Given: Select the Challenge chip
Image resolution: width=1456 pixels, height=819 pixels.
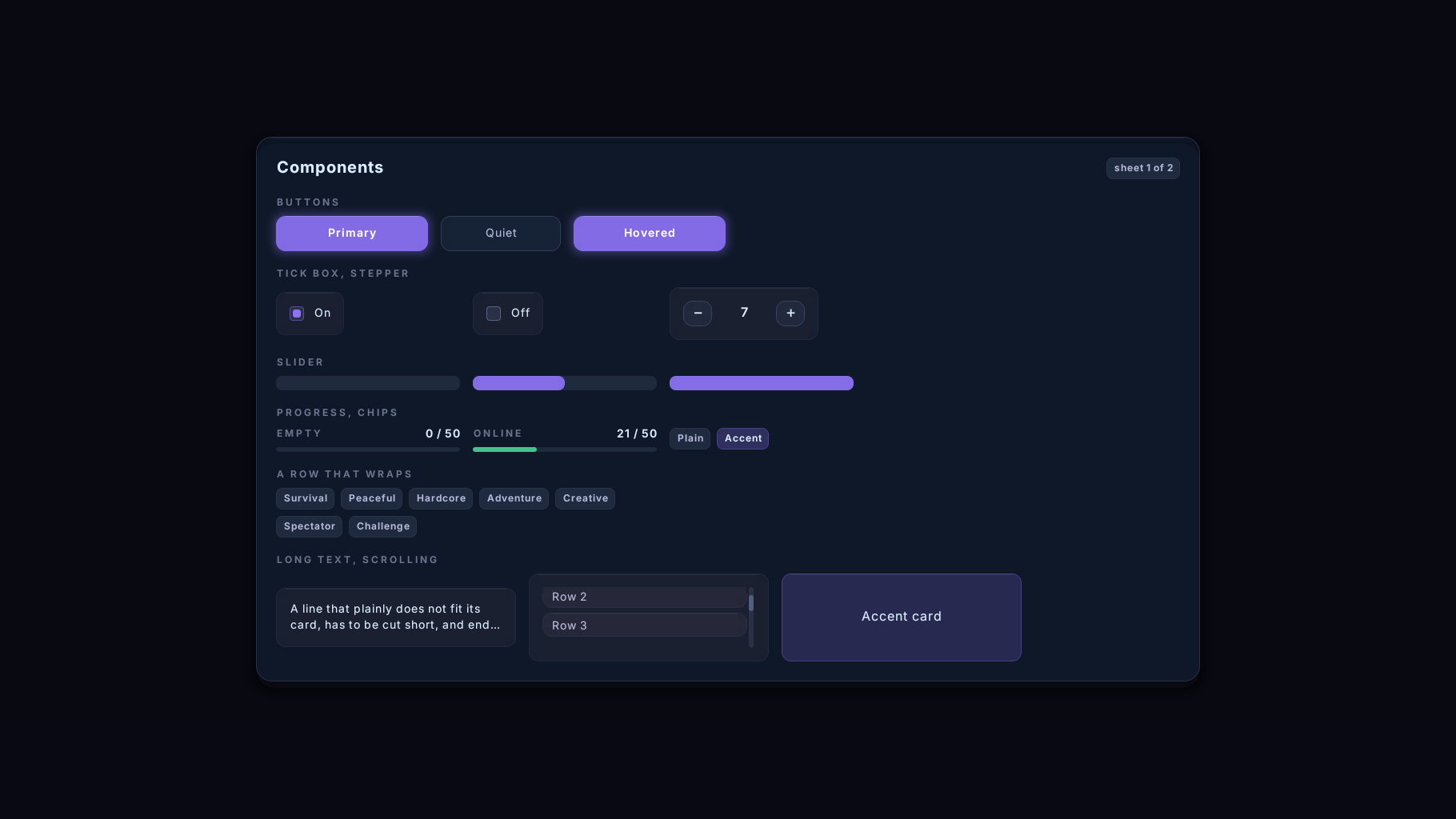Looking at the screenshot, I should click(x=383, y=526).
